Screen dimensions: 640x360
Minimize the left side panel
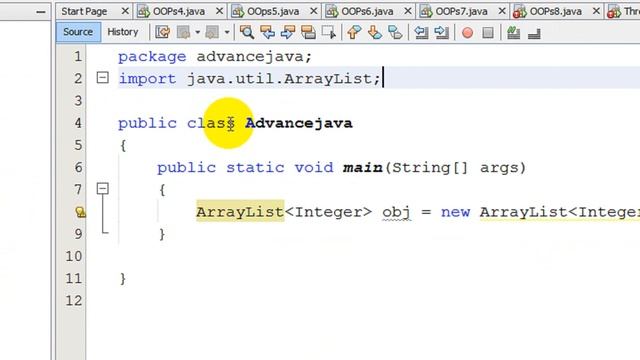40,12
